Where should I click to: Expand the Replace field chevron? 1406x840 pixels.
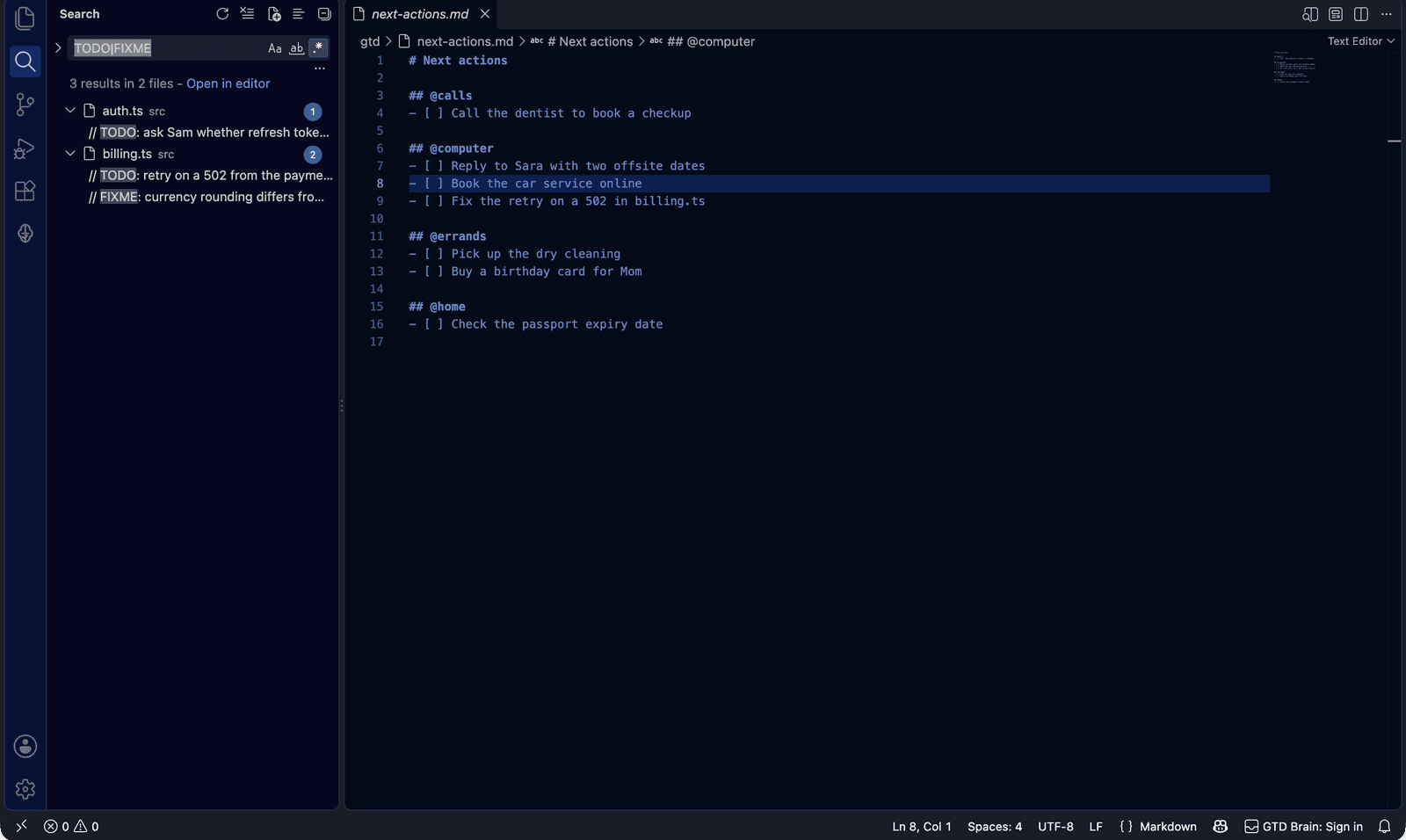[x=58, y=47]
